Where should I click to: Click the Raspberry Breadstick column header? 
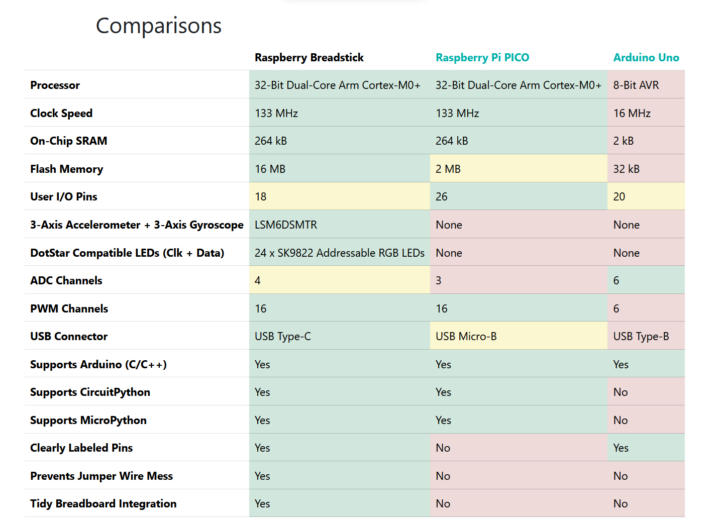309,57
